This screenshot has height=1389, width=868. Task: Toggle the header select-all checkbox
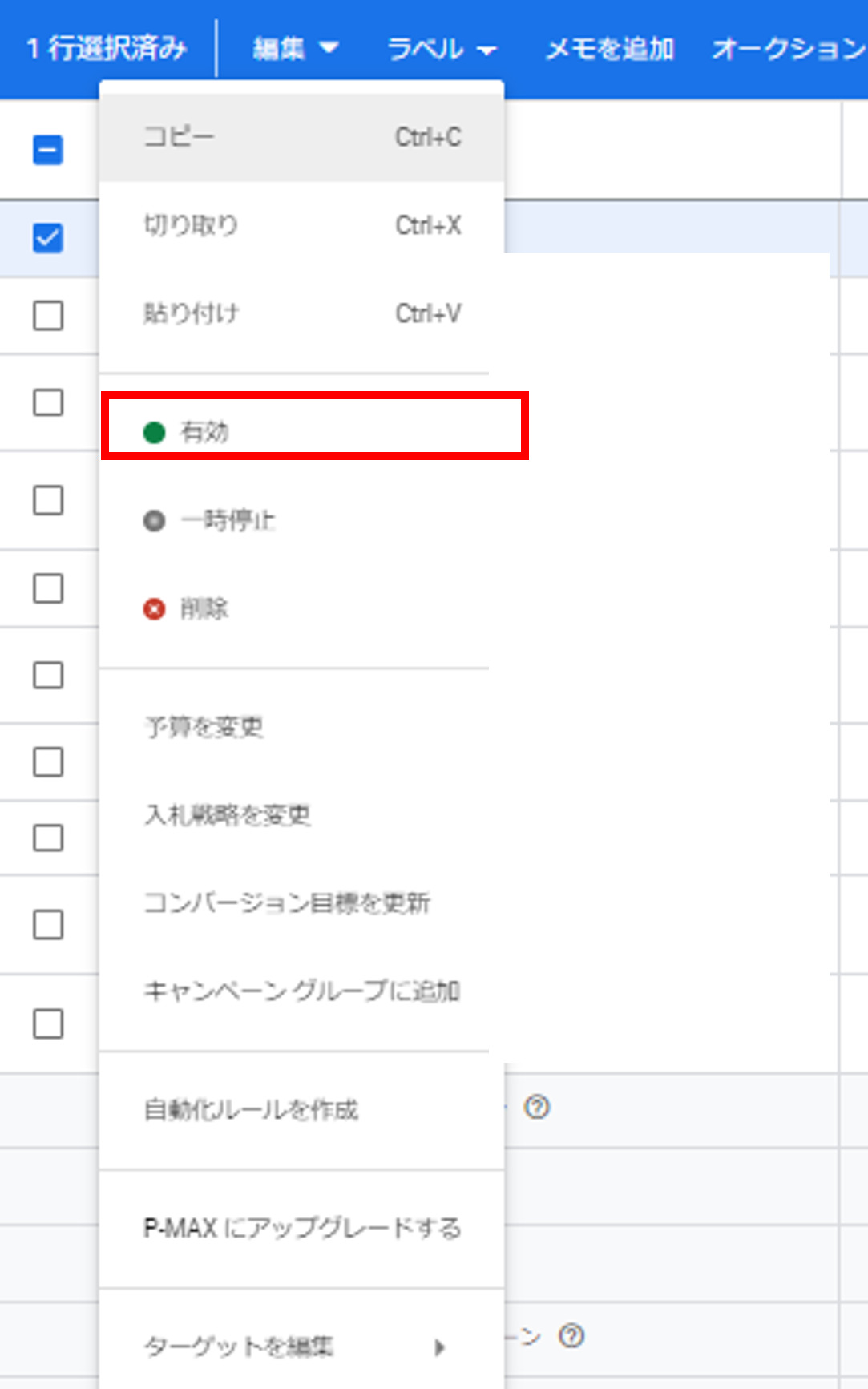(48, 150)
